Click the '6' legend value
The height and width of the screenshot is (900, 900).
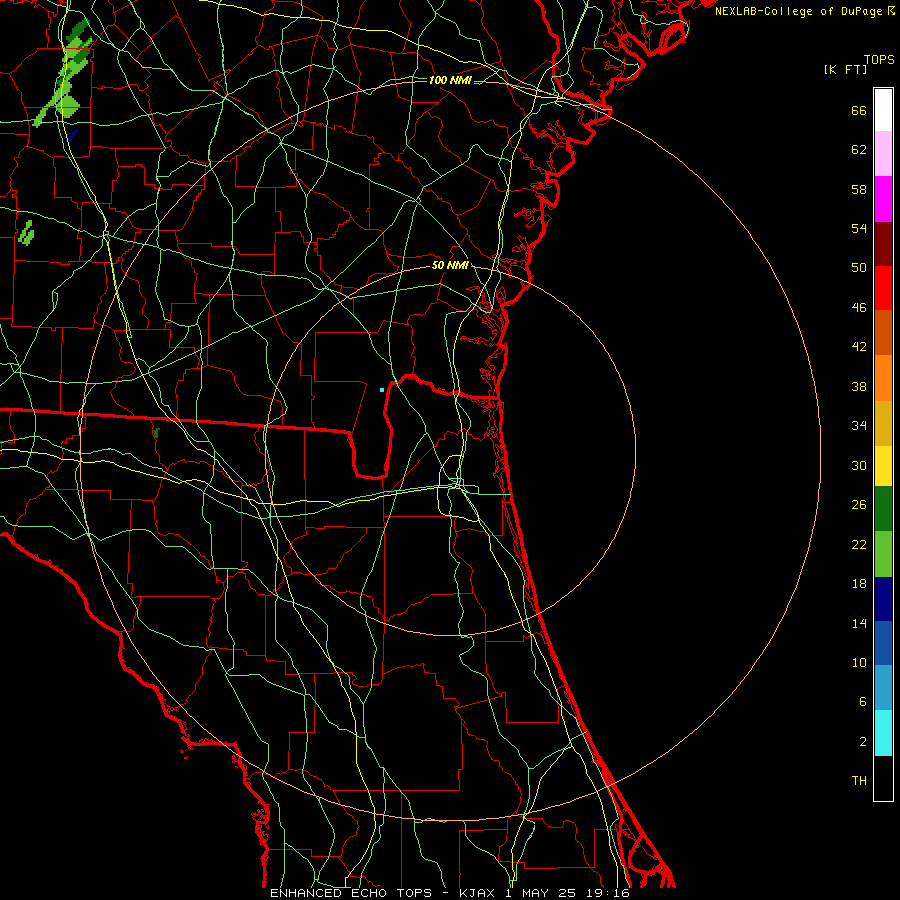pyautogui.click(x=863, y=702)
